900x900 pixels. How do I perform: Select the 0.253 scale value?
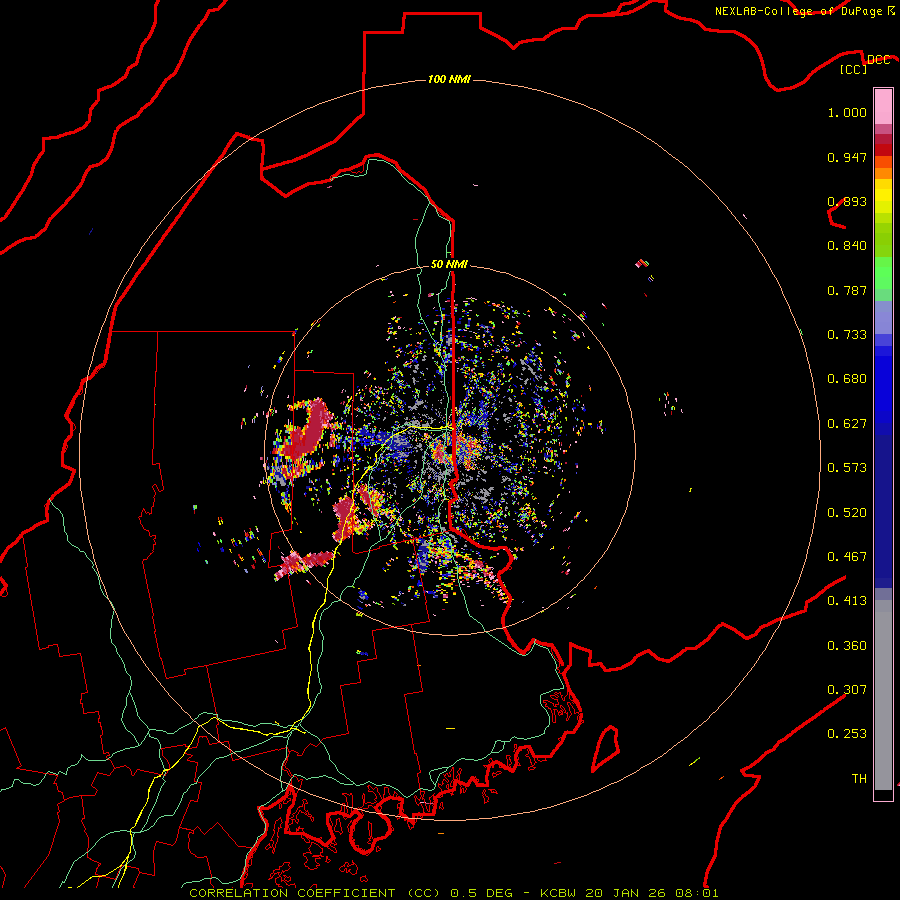847,734
